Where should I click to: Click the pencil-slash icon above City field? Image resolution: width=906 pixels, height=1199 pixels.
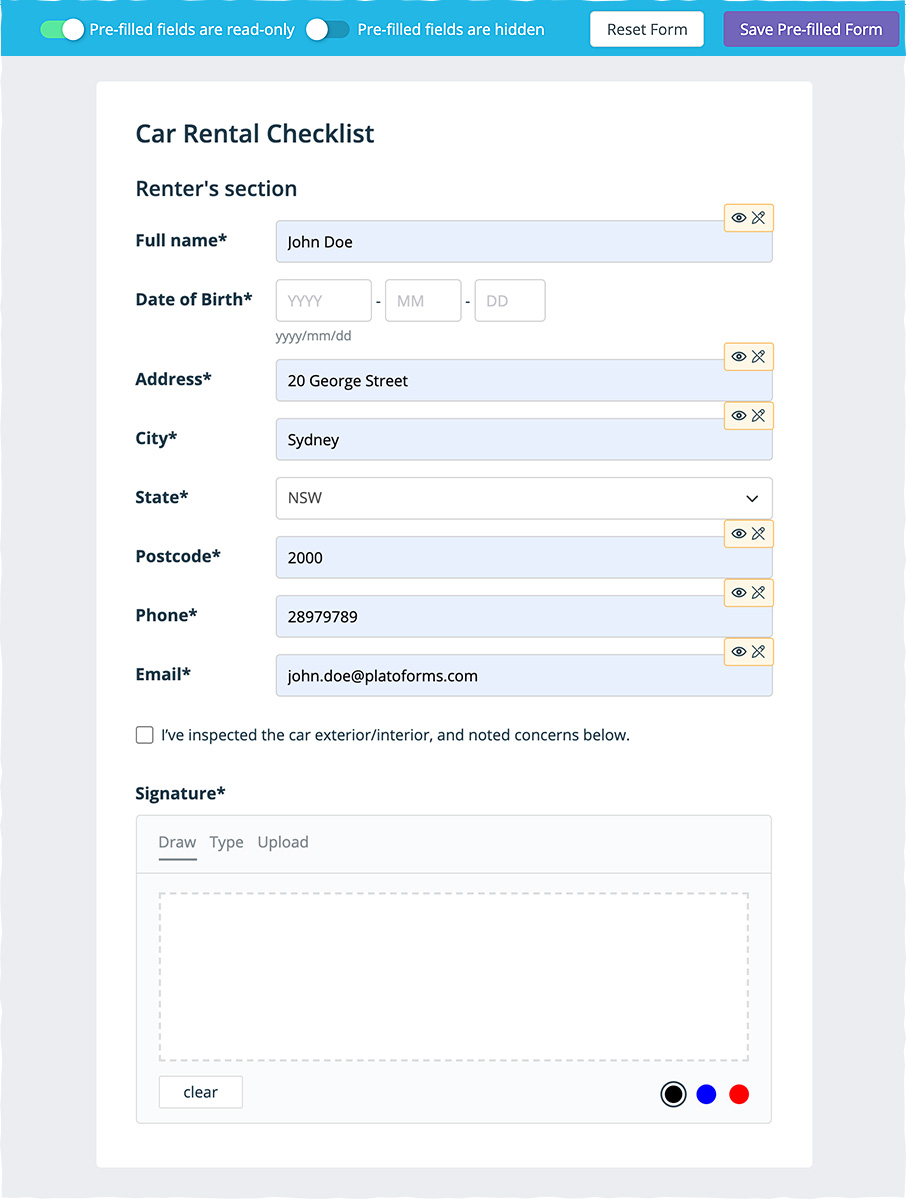coord(759,416)
